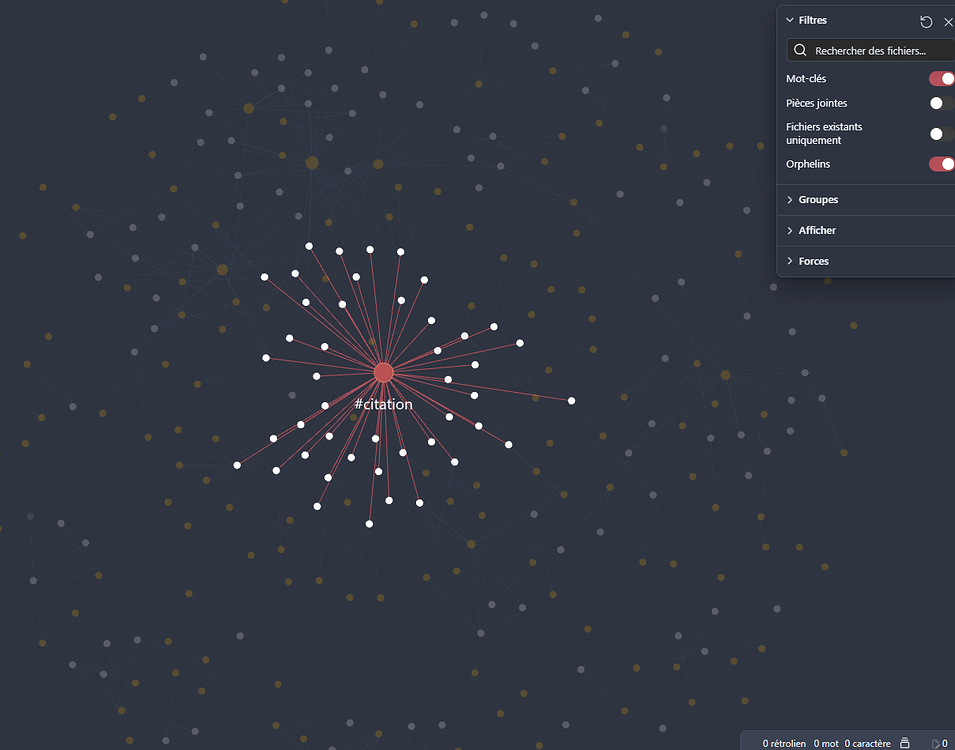Focus the Rechercher des fichiers search field

coord(871,51)
